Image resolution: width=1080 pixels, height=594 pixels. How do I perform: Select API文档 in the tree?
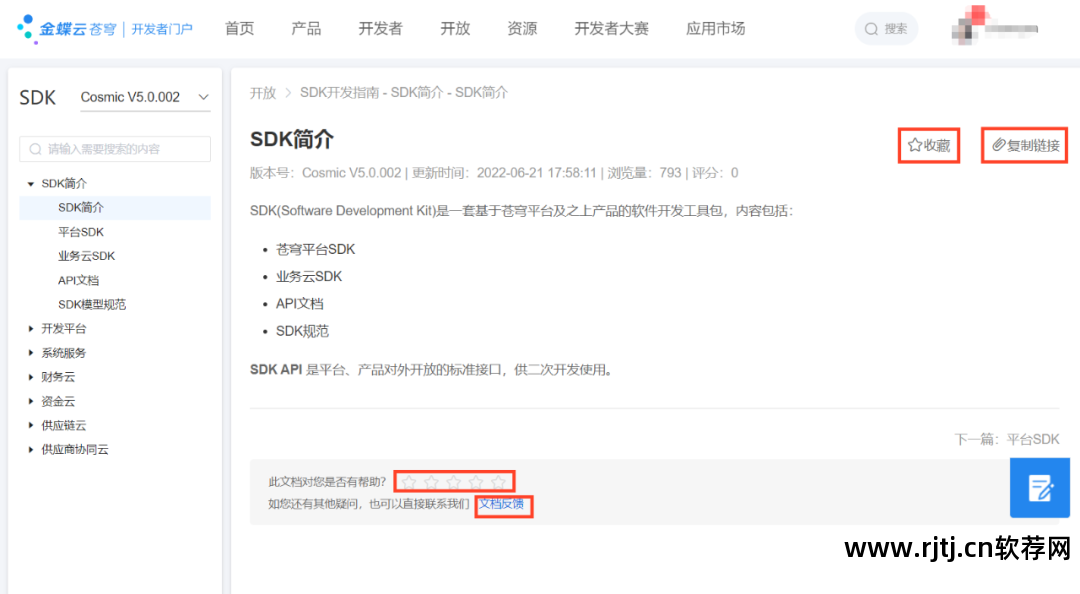pyautogui.click(x=79, y=280)
